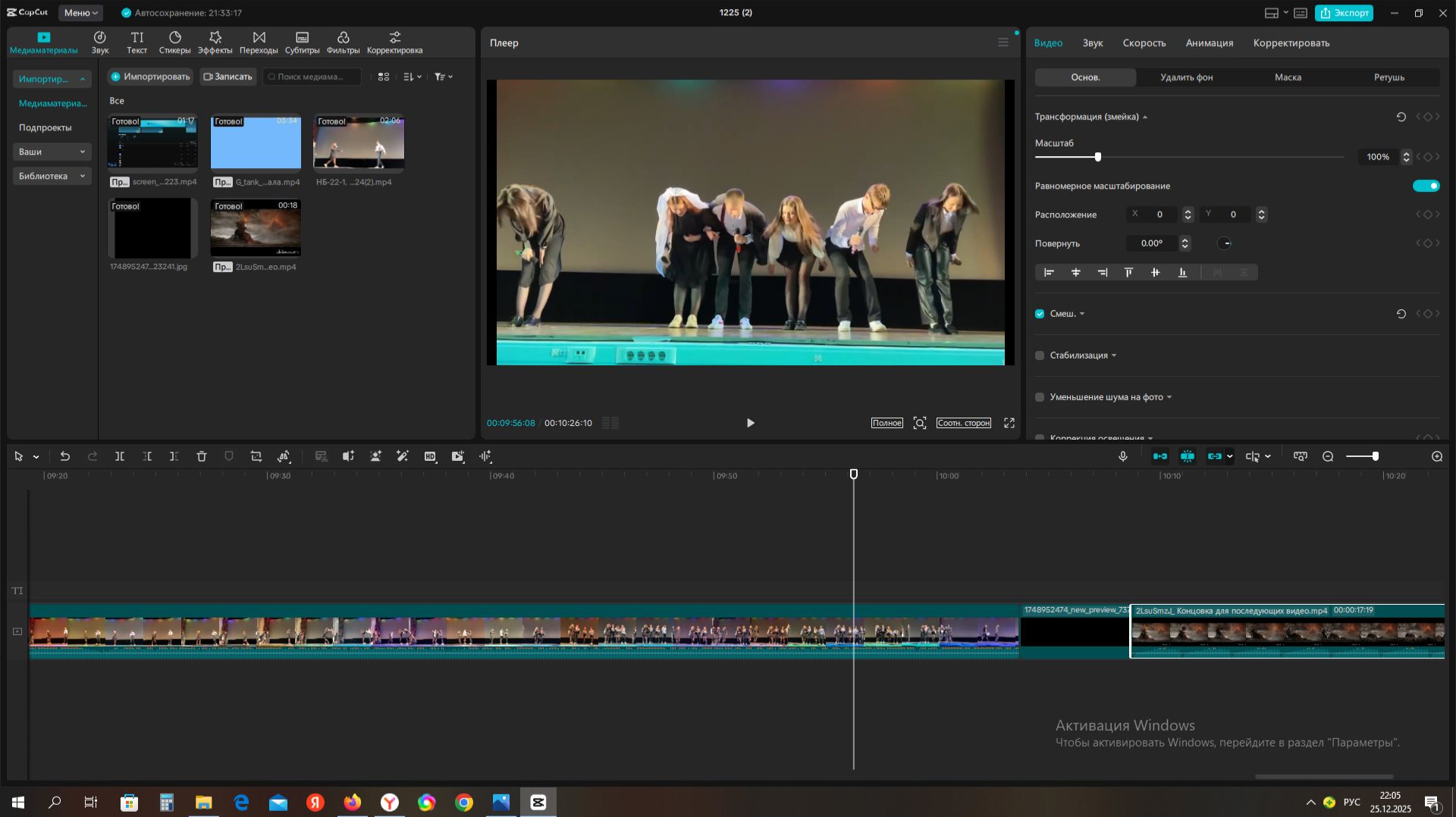Image resolution: width=1456 pixels, height=817 pixels.
Task: Click the Импортировать button
Action: point(150,77)
